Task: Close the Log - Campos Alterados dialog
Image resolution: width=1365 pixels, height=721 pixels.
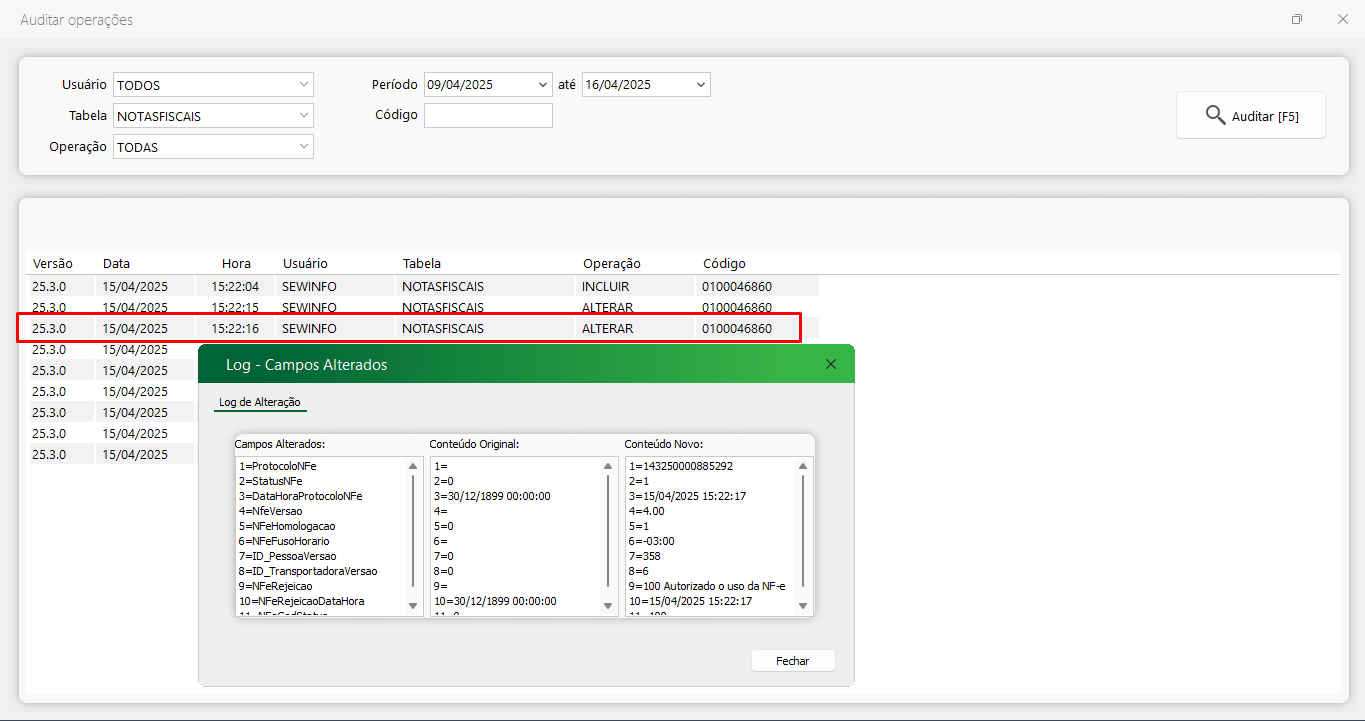Action: click(830, 365)
